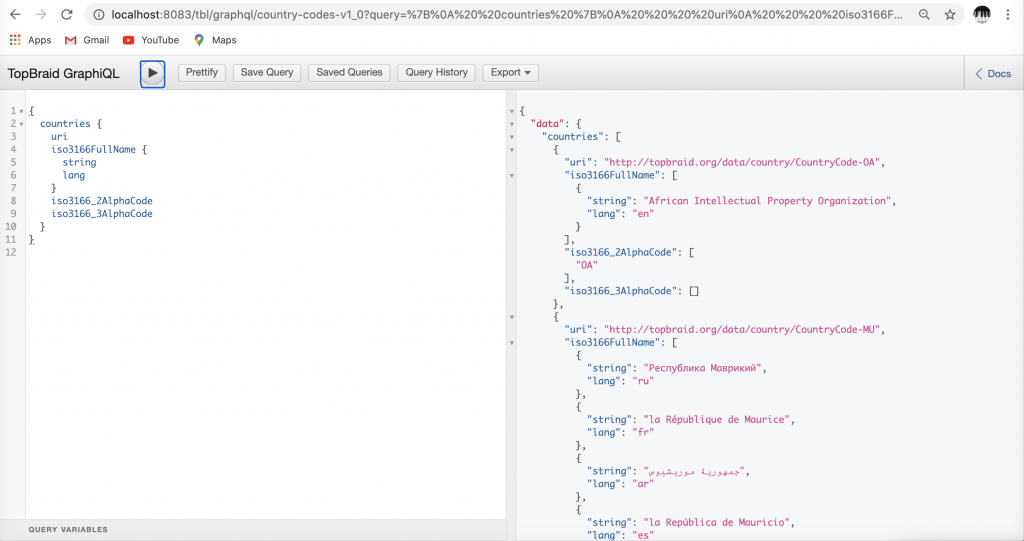Focus the localhost URL address bar
Screen dimensions: 1024x541
pos(506,14)
